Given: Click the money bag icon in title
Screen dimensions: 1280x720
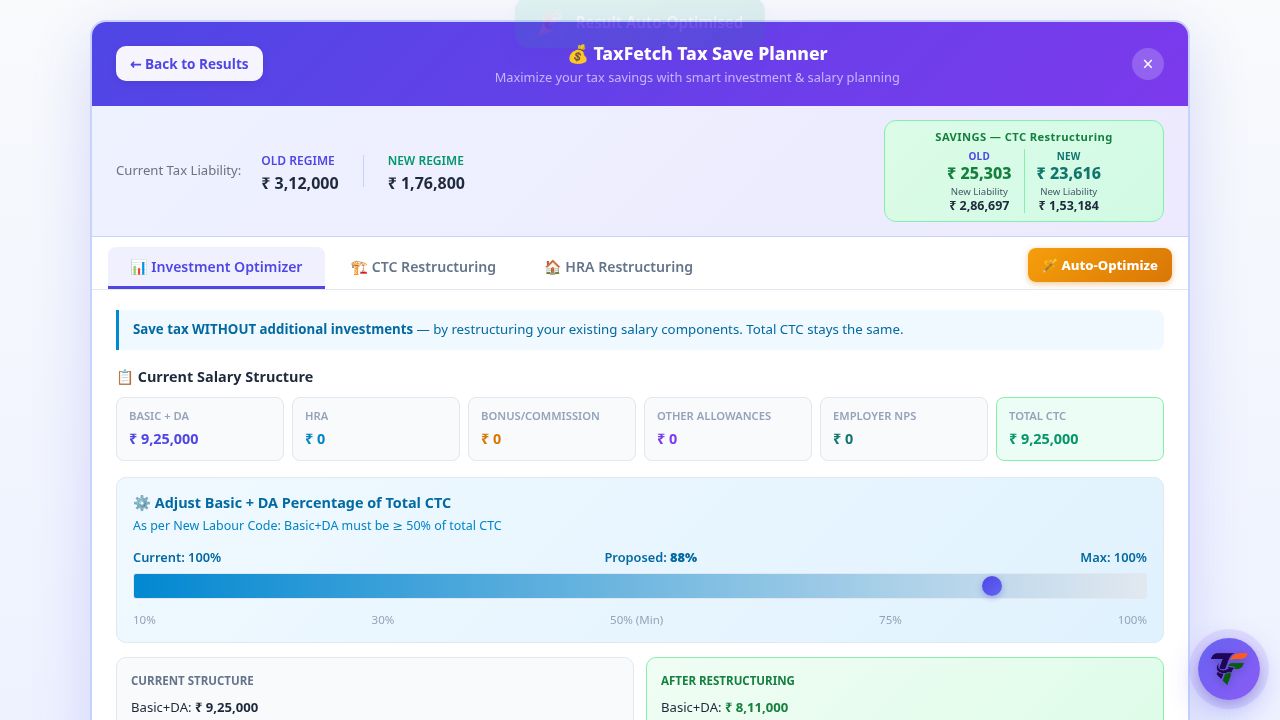Looking at the screenshot, I should click(x=578, y=54).
